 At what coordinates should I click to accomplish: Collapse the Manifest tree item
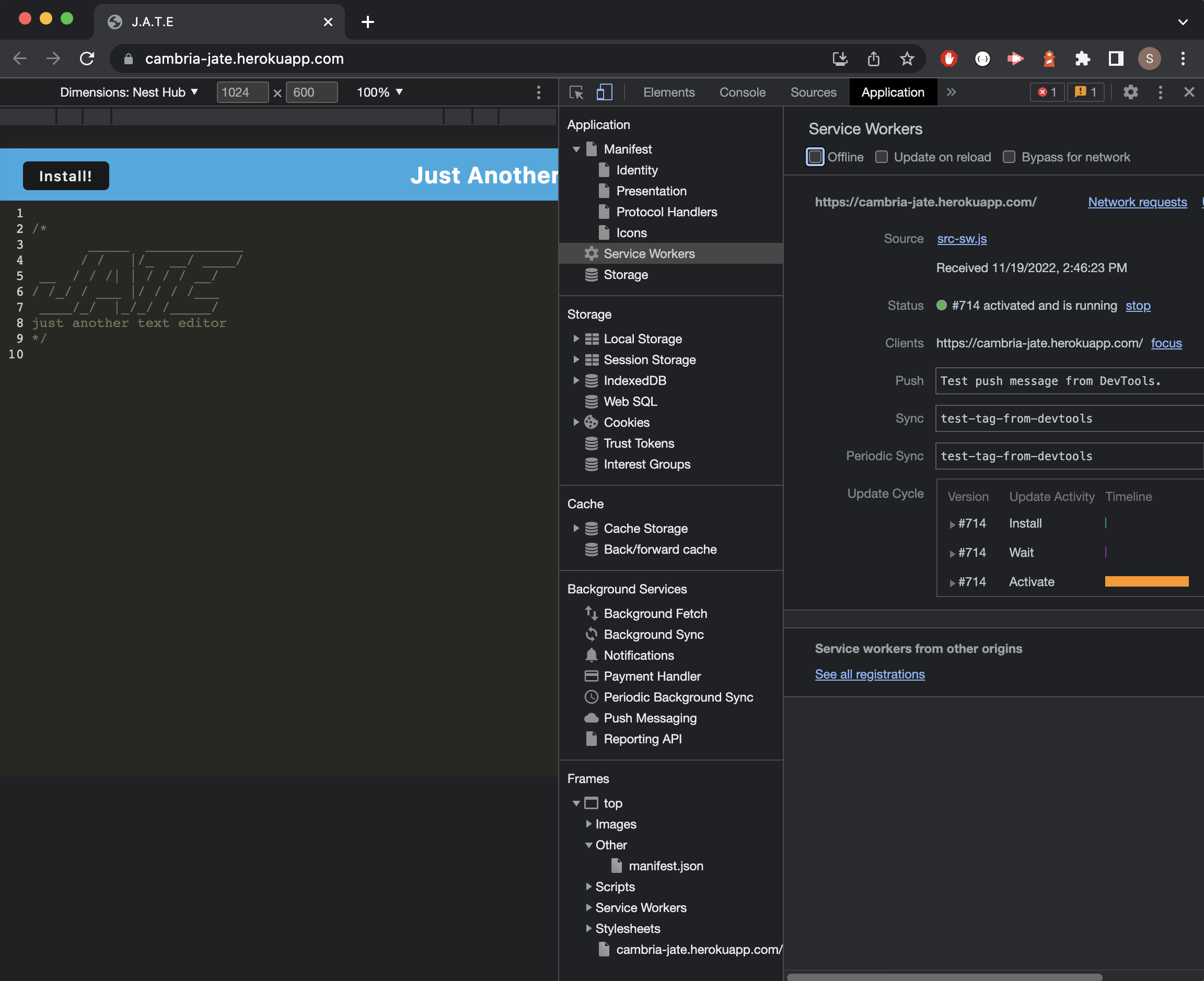click(576, 149)
